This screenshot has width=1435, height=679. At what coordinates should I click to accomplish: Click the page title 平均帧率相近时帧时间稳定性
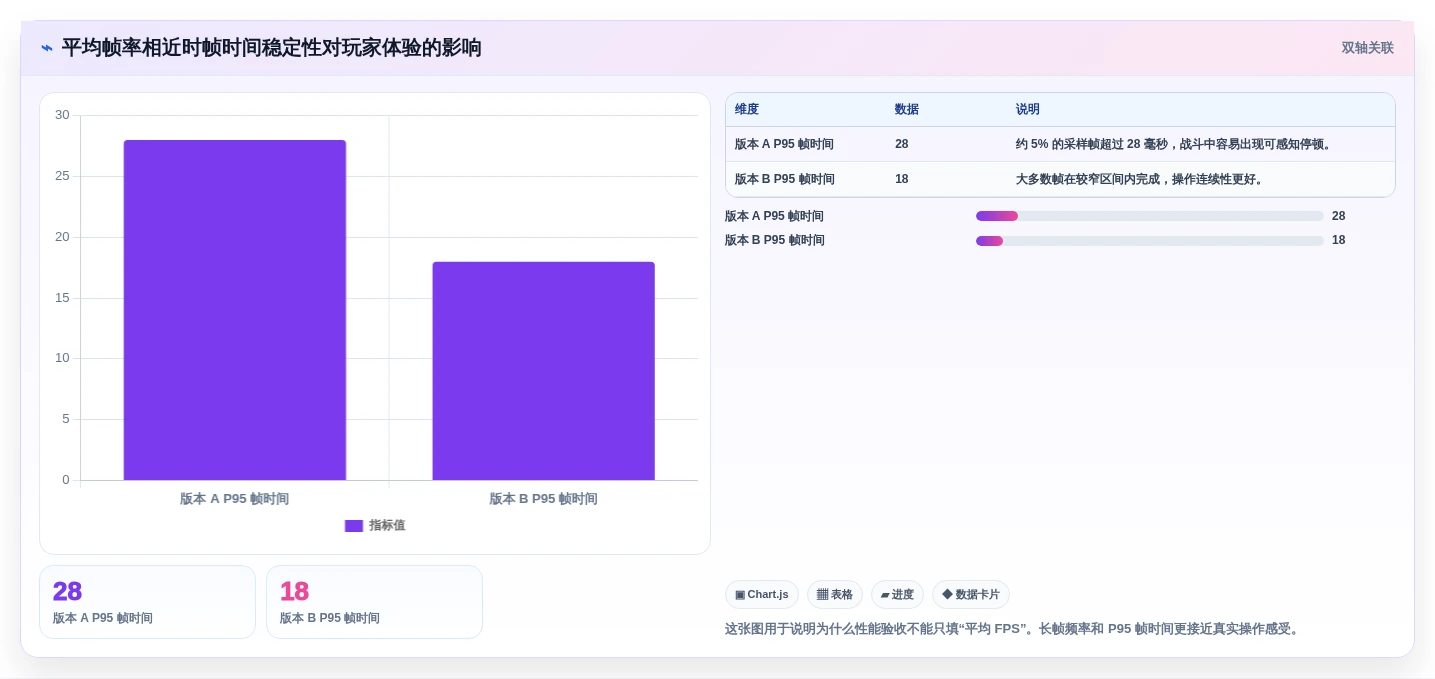click(x=272, y=48)
